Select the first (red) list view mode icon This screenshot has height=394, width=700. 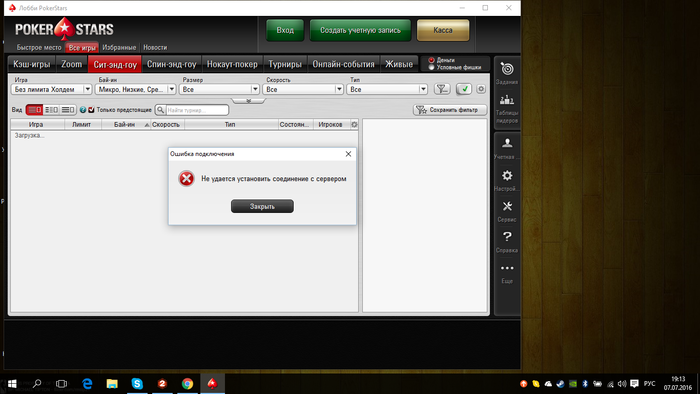[34, 110]
